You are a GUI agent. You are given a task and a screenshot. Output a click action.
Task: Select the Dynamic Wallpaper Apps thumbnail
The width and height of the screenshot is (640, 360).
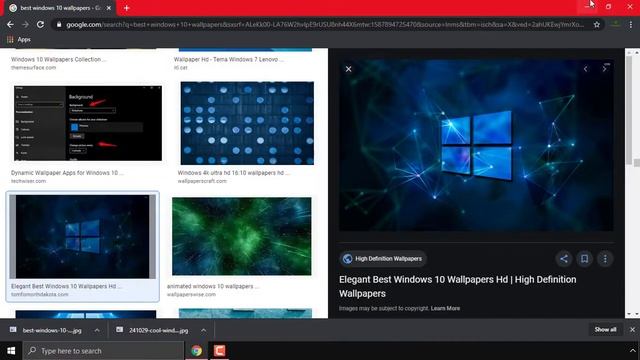click(88, 123)
